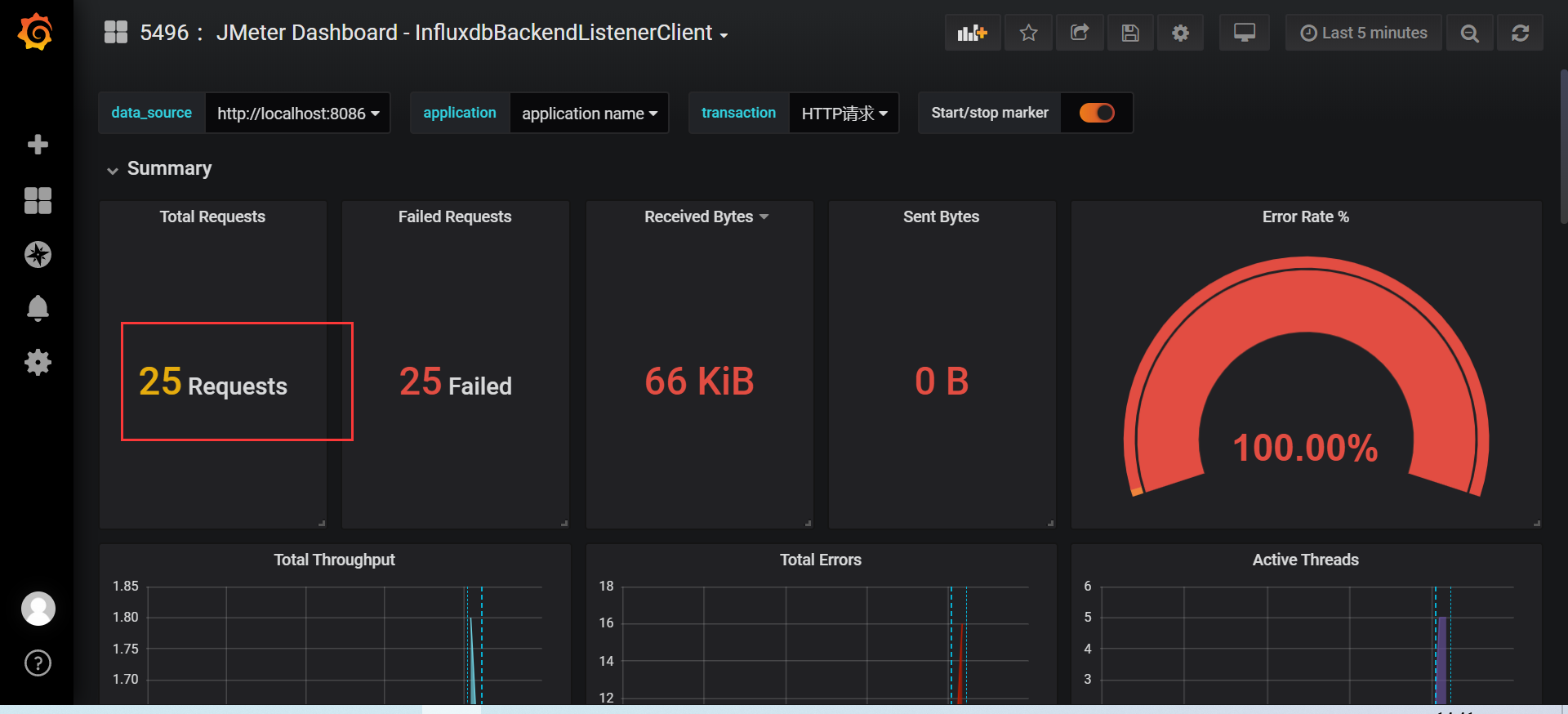Click the Add panel toolbar icon
The height and width of the screenshot is (714, 1568).
click(x=973, y=33)
